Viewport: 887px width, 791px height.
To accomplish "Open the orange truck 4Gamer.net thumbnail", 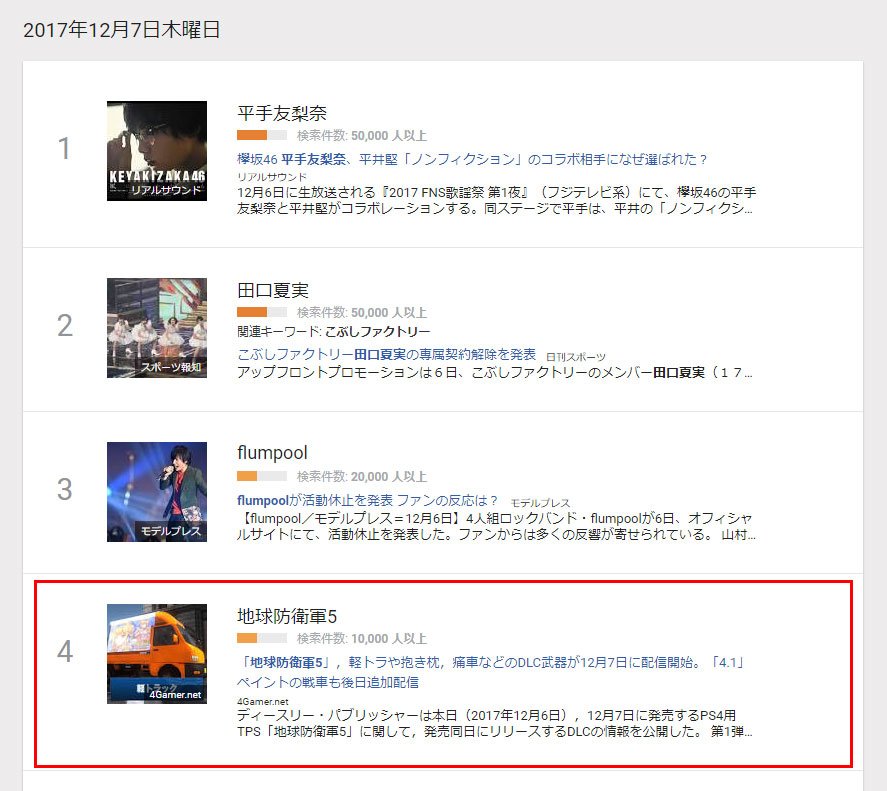I will click(x=157, y=654).
